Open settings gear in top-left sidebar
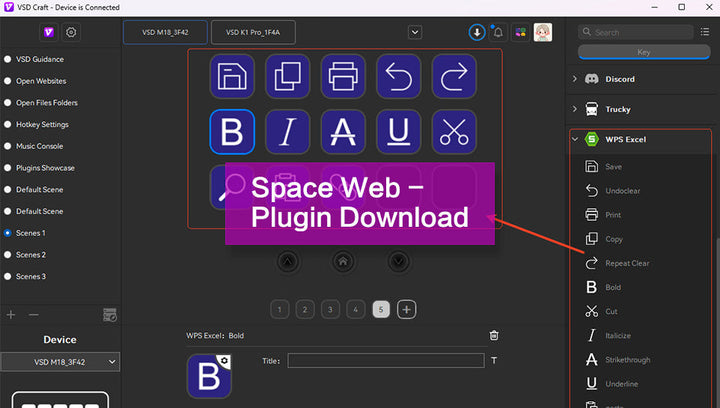 pyautogui.click(x=71, y=33)
